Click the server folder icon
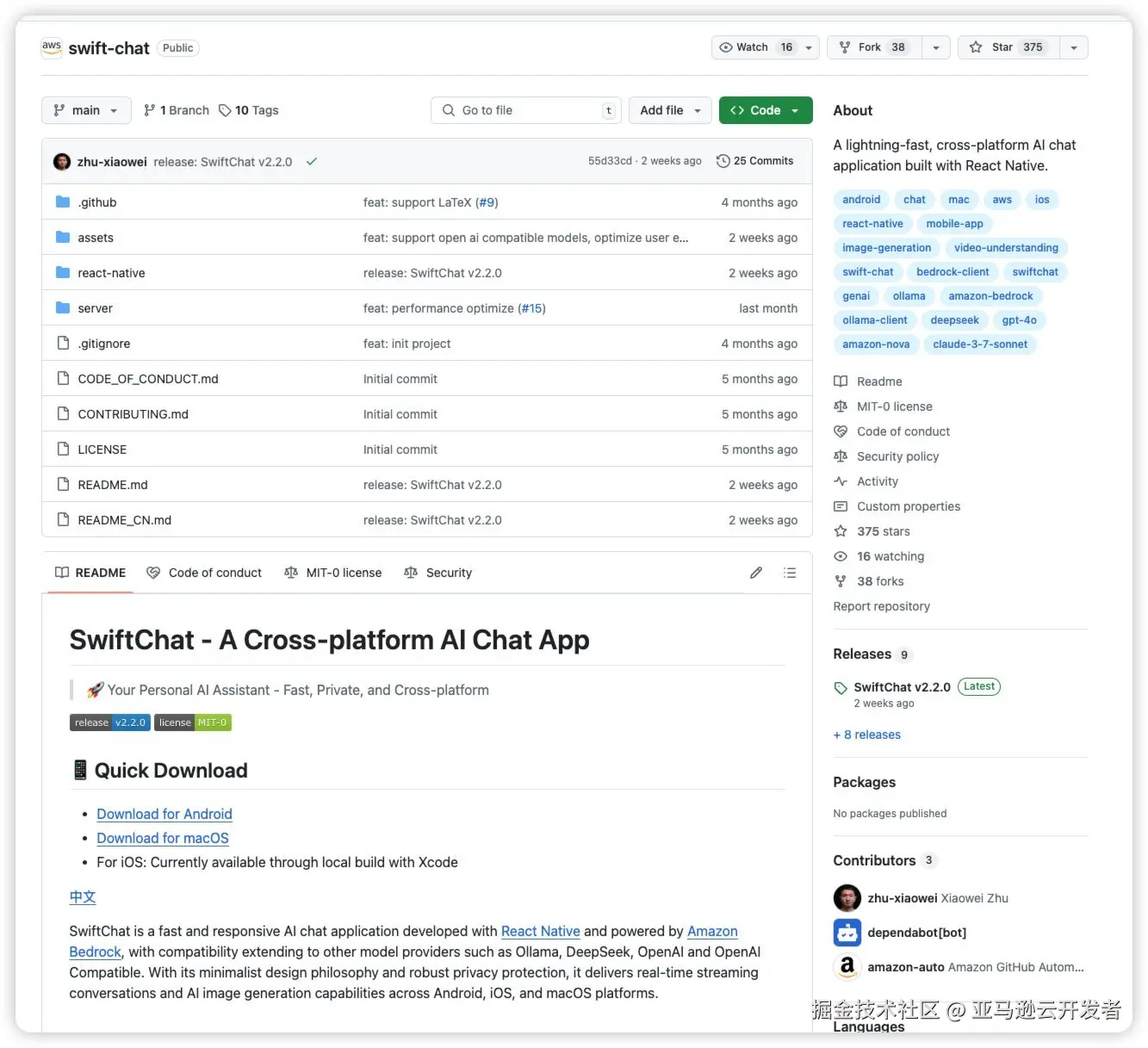 tap(63, 308)
